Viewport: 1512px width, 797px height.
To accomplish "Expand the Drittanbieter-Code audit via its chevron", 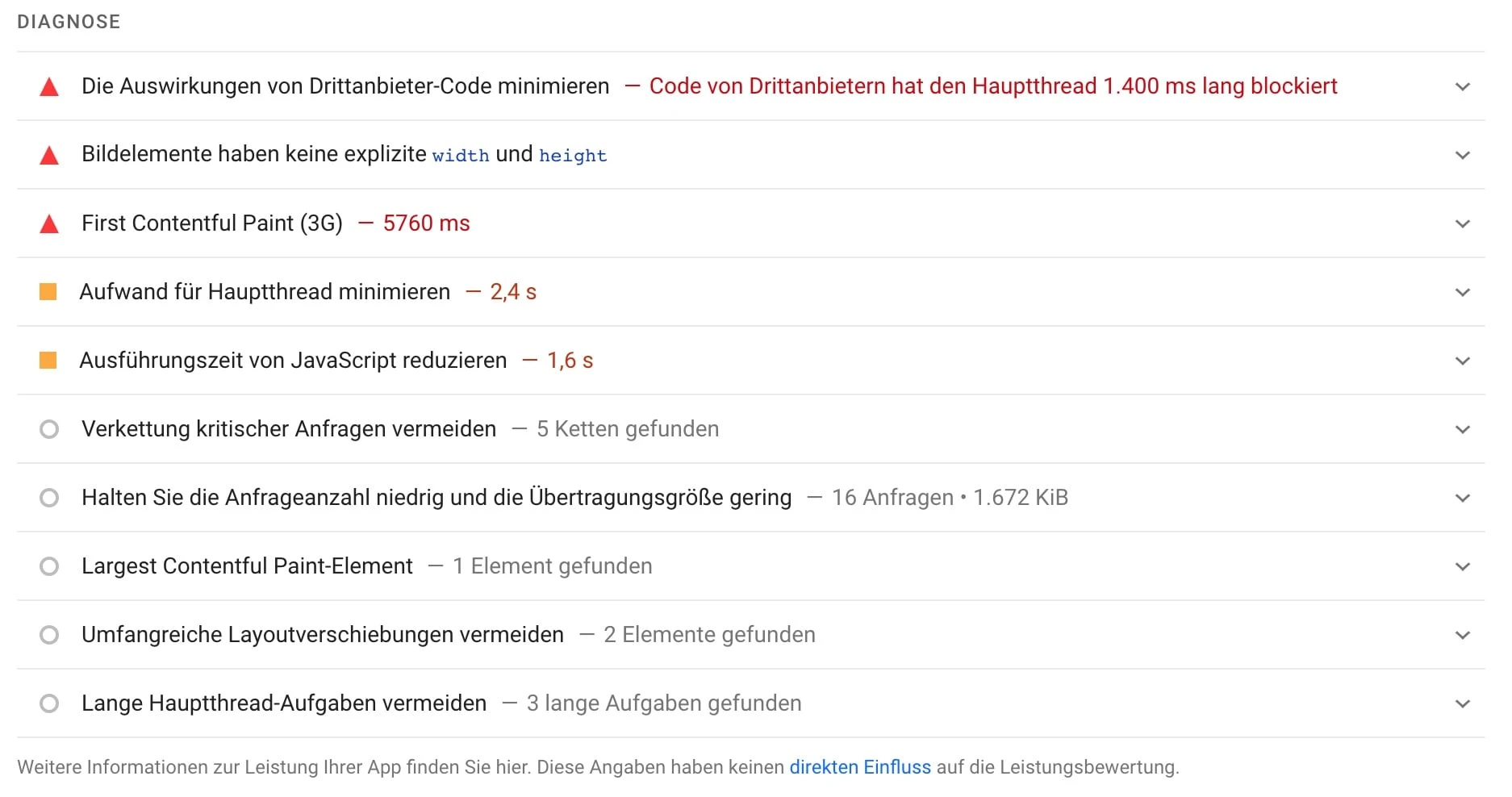I will (x=1462, y=86).
